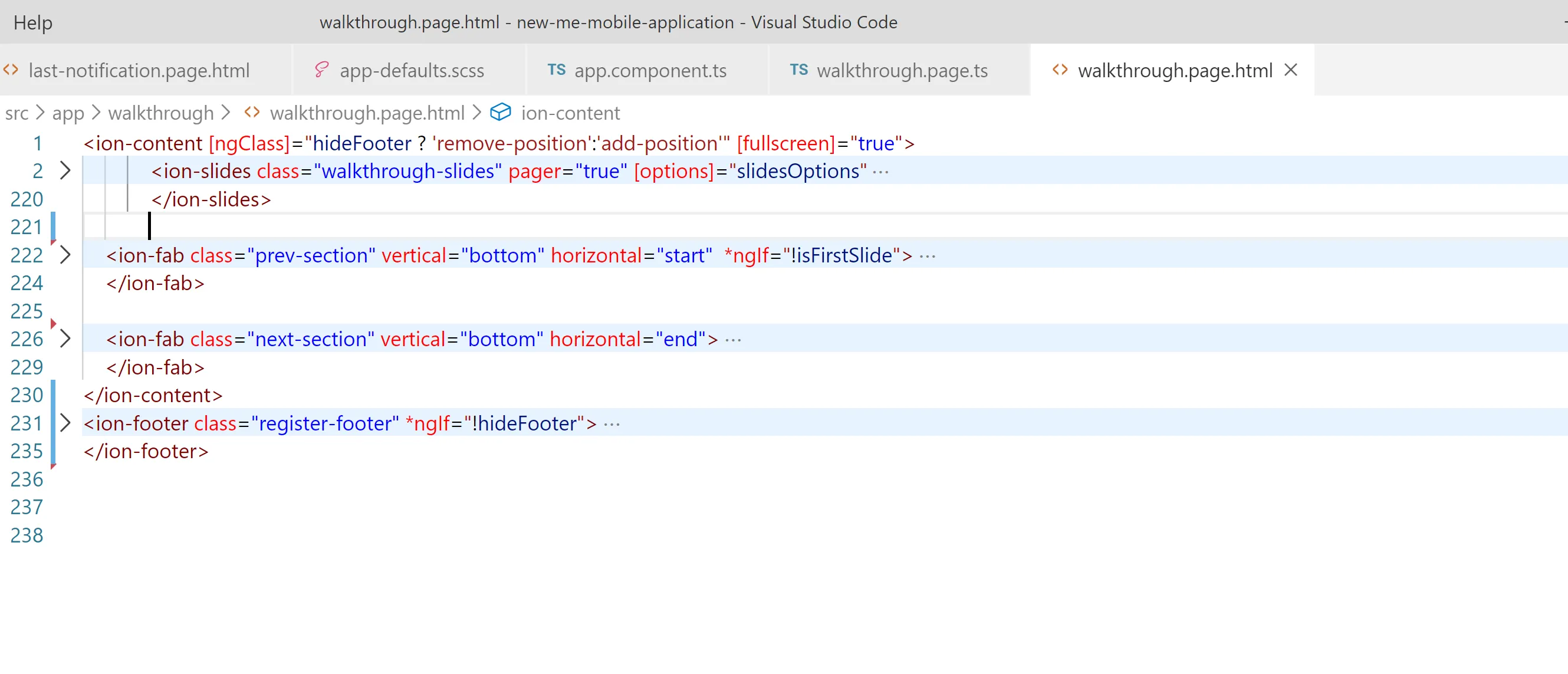The image size is (1568, 674).
Task: Expand the folded prev-section ion-fab on line 222
Action: [65, 255]
